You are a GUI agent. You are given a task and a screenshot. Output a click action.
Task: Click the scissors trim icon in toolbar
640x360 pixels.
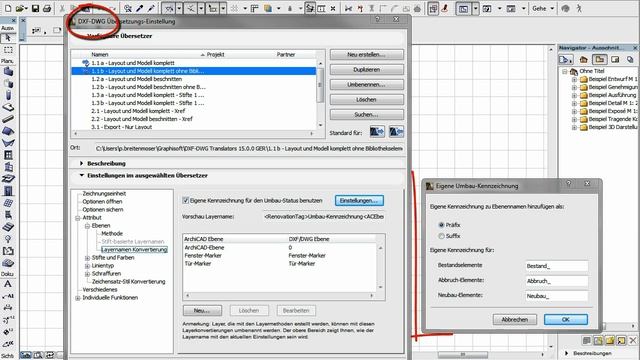pyautogui.click(x=348, y=8)
